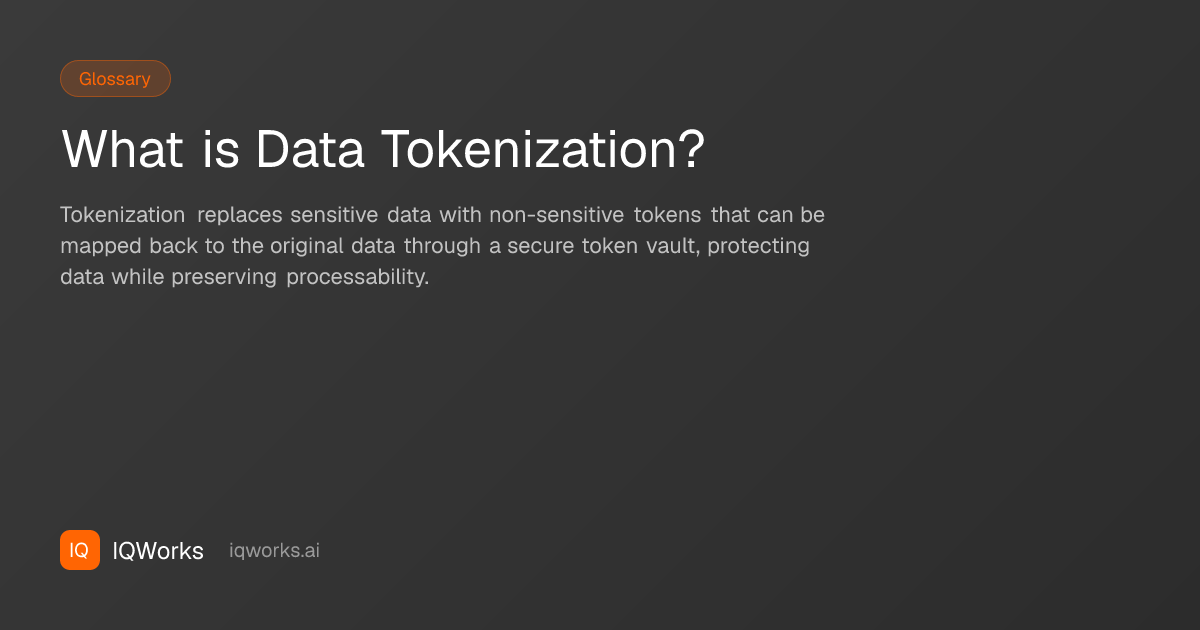Click the IQWorks brand name

pyautogui.click(x=158, y=551)
